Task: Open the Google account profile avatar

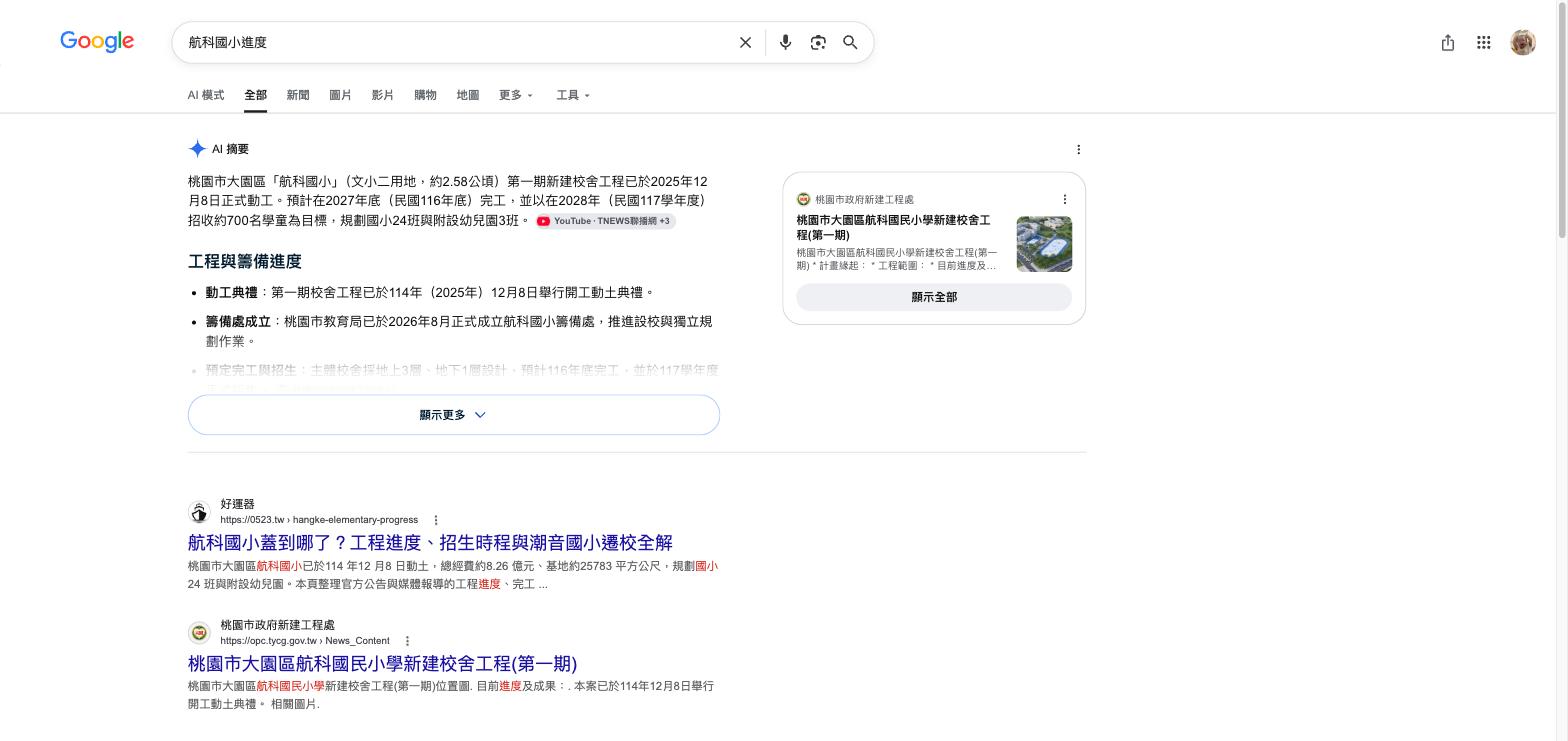Action: 1523,42
